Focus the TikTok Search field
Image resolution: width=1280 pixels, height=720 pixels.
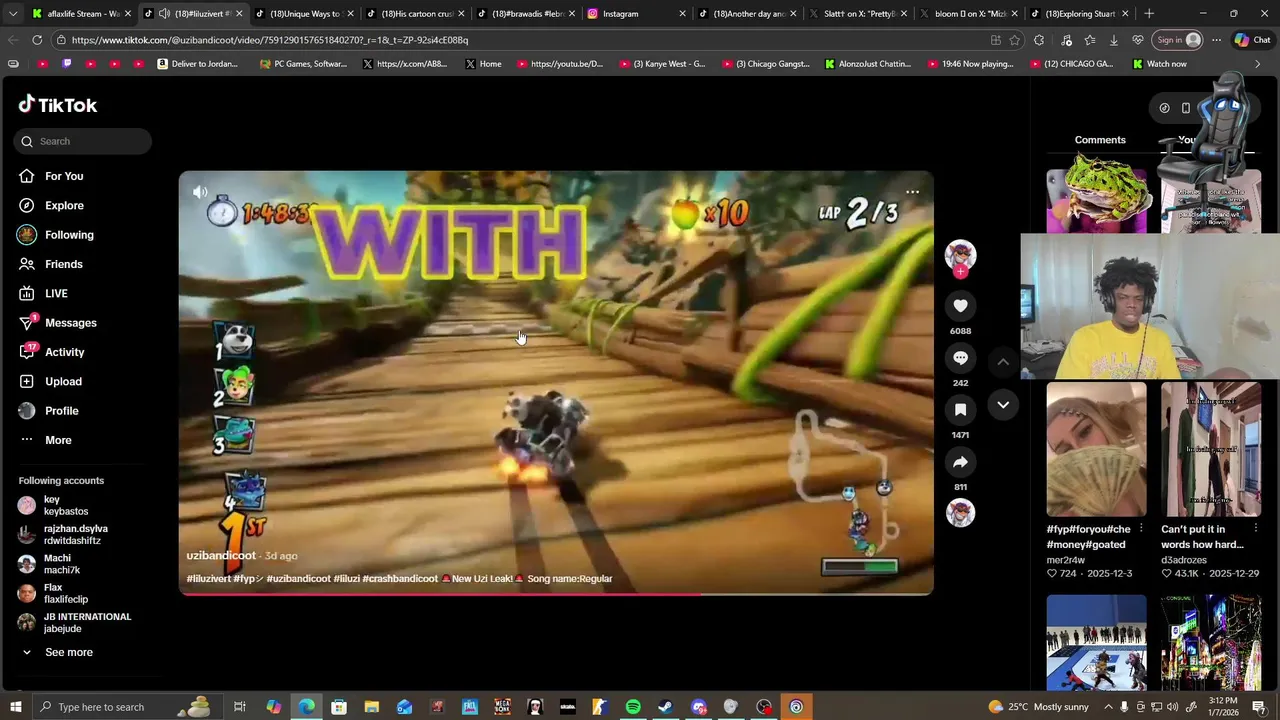click(x=83, y=141)
